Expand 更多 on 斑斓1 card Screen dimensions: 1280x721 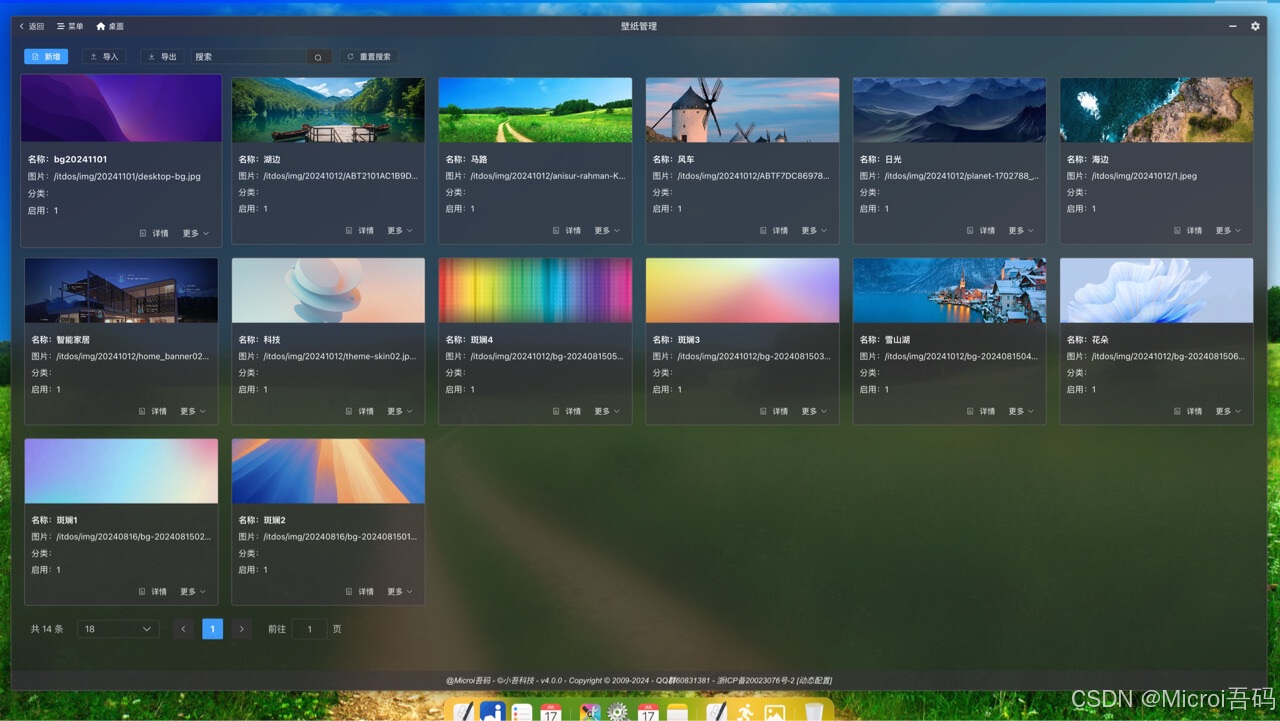pyautogui.click(x=193, y=592)
